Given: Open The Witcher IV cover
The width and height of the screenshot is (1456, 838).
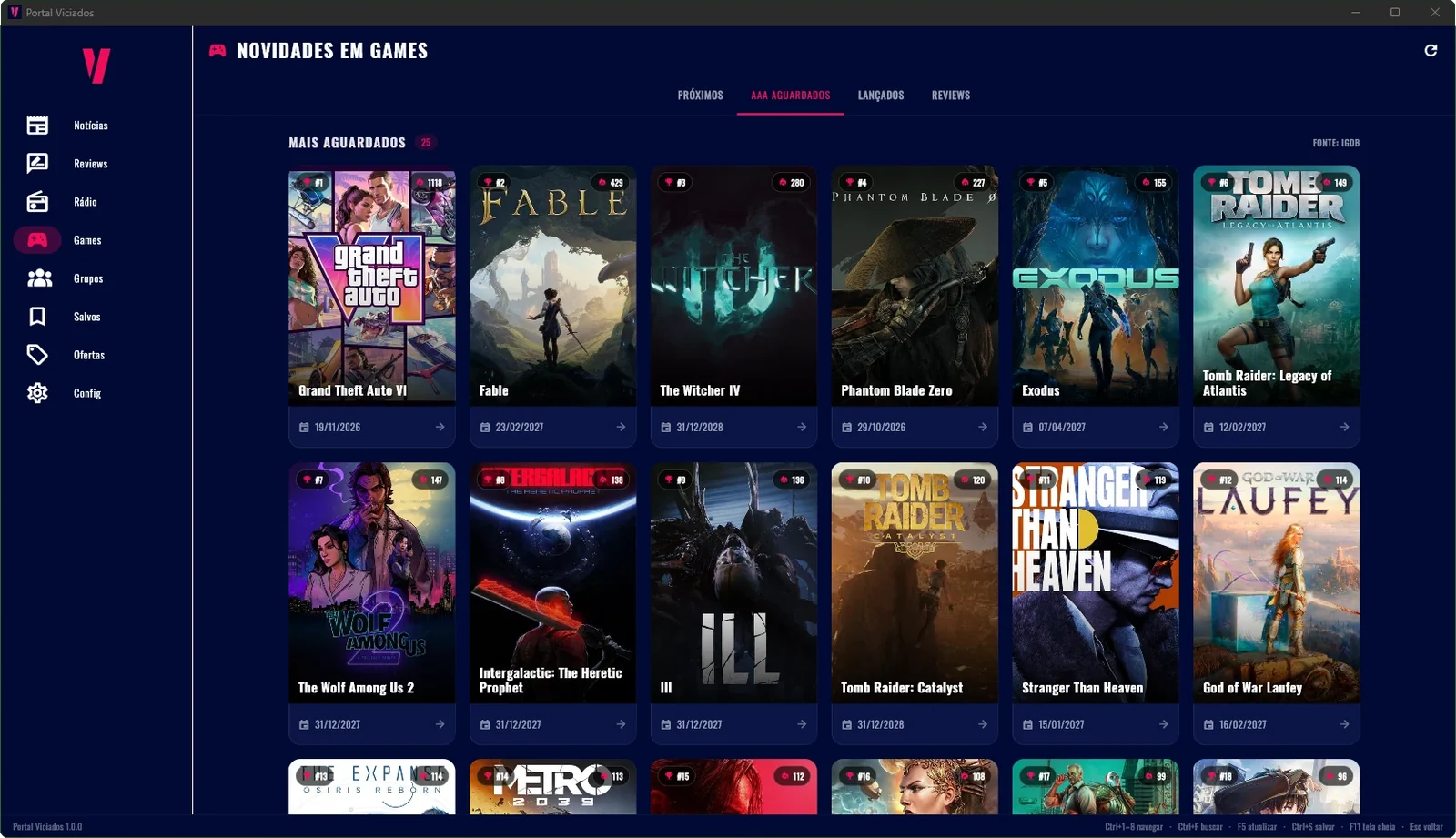Looking at the screenshot, I should point(733,286).
